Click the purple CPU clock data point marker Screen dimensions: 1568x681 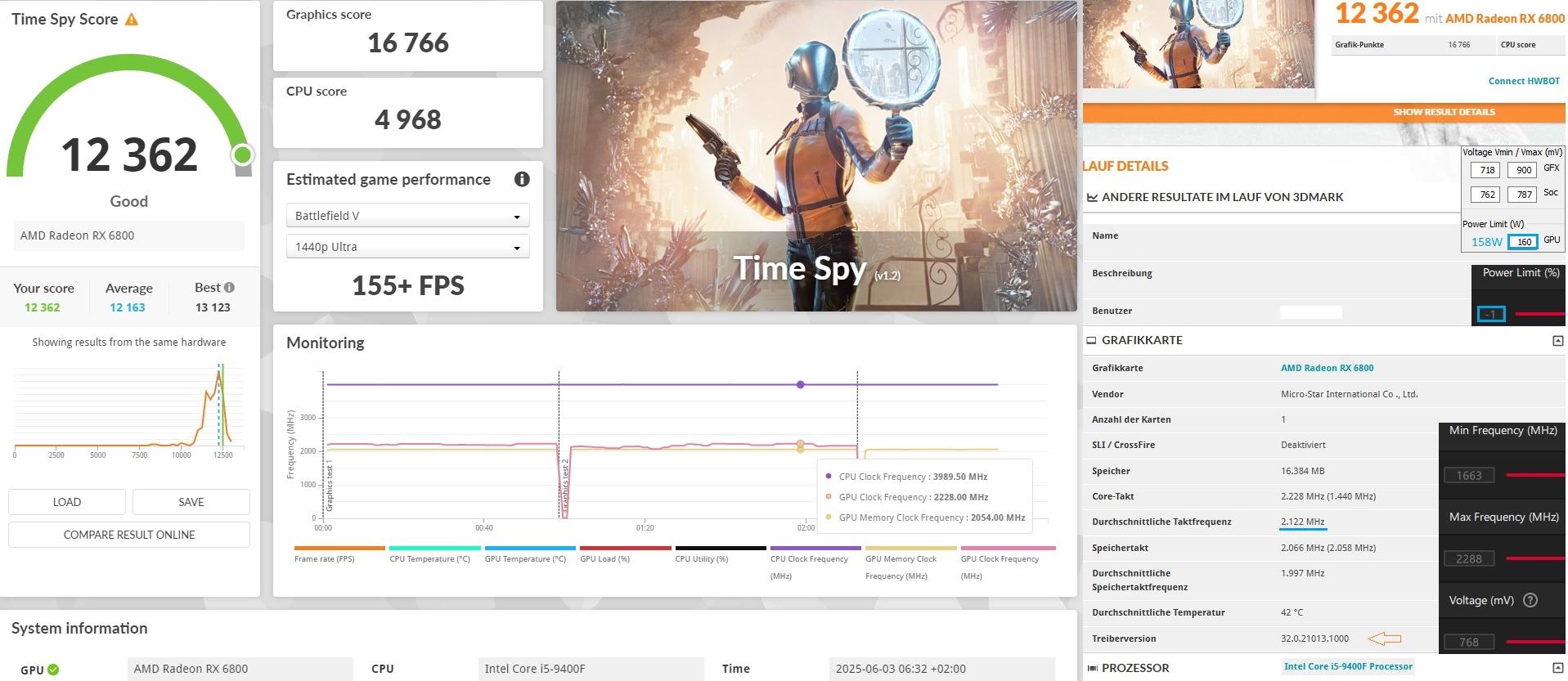[x=800, y=384]
